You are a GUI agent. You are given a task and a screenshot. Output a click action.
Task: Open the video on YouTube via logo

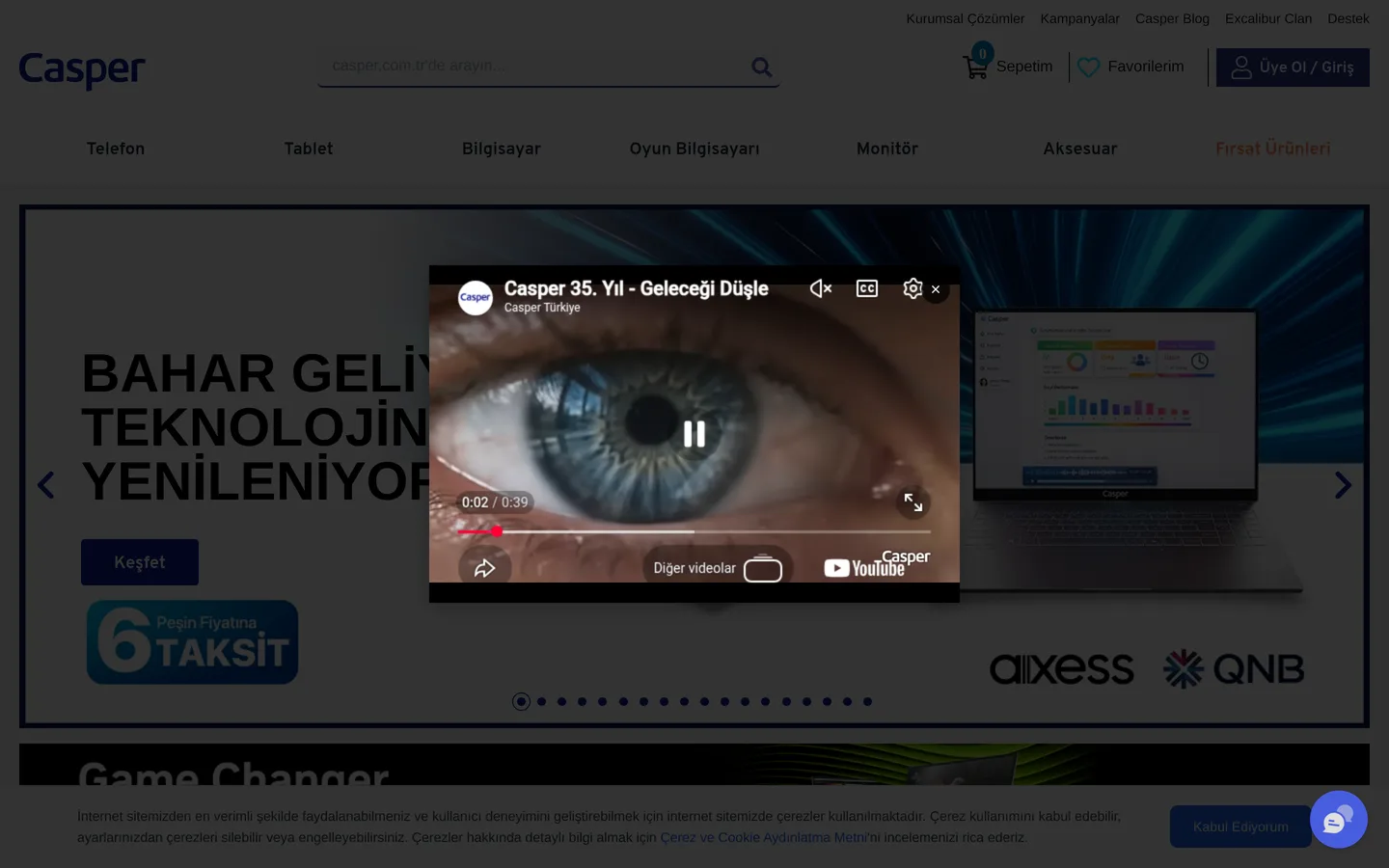coord(864,568)
